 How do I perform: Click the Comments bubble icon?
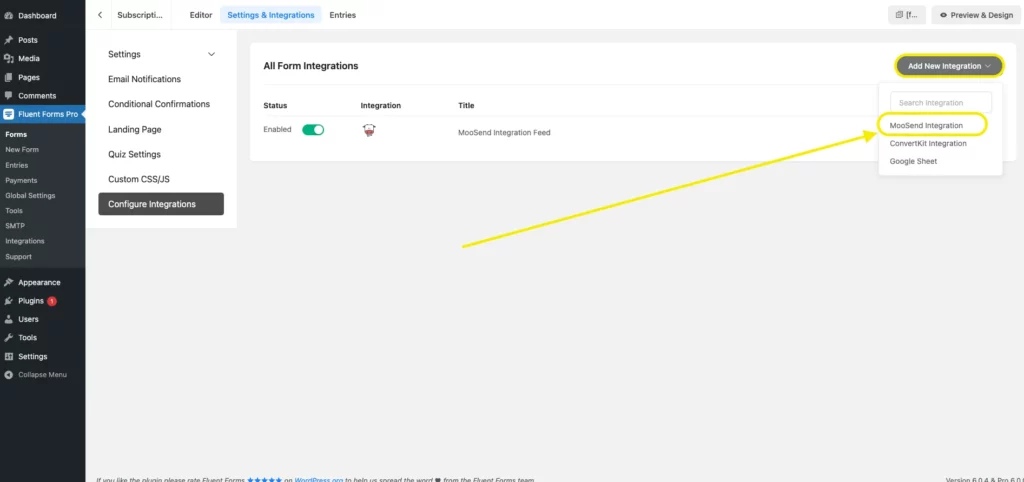coord(8,95)
